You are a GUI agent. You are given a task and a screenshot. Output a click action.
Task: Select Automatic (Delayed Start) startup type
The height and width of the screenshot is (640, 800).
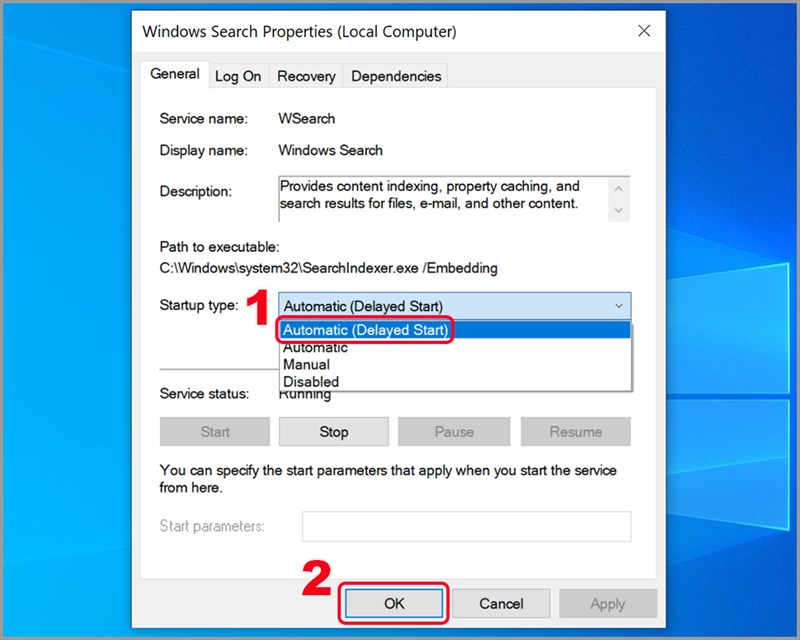pyautogui.click(x=365, y=330)
